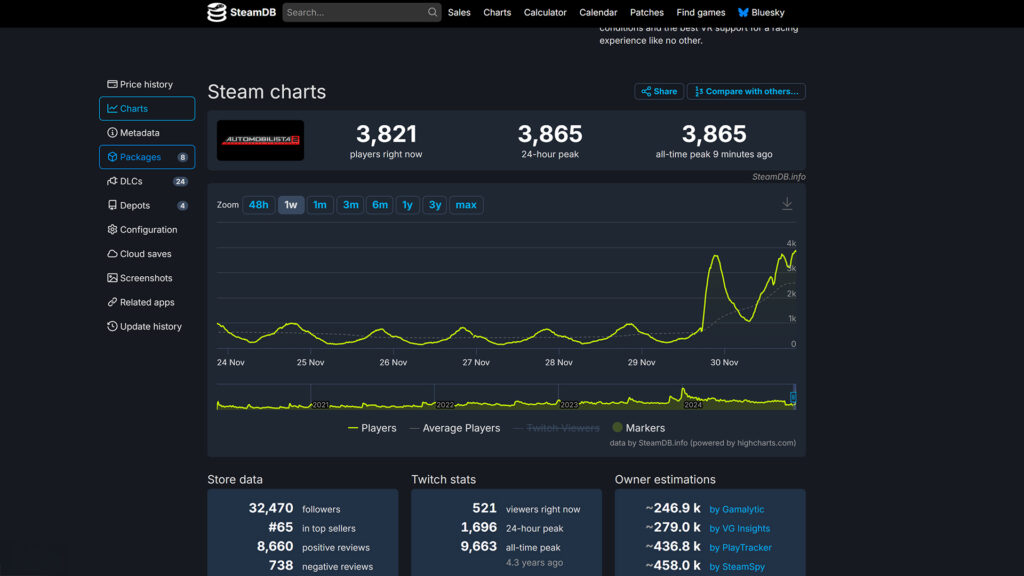Click the search input field

click(x=354, y=13)
